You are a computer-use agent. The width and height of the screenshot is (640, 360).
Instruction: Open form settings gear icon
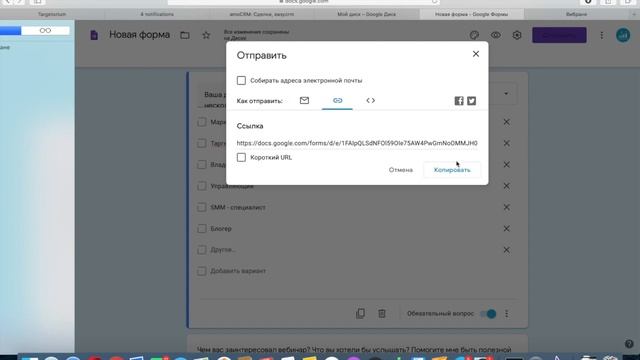coord(517,35)
